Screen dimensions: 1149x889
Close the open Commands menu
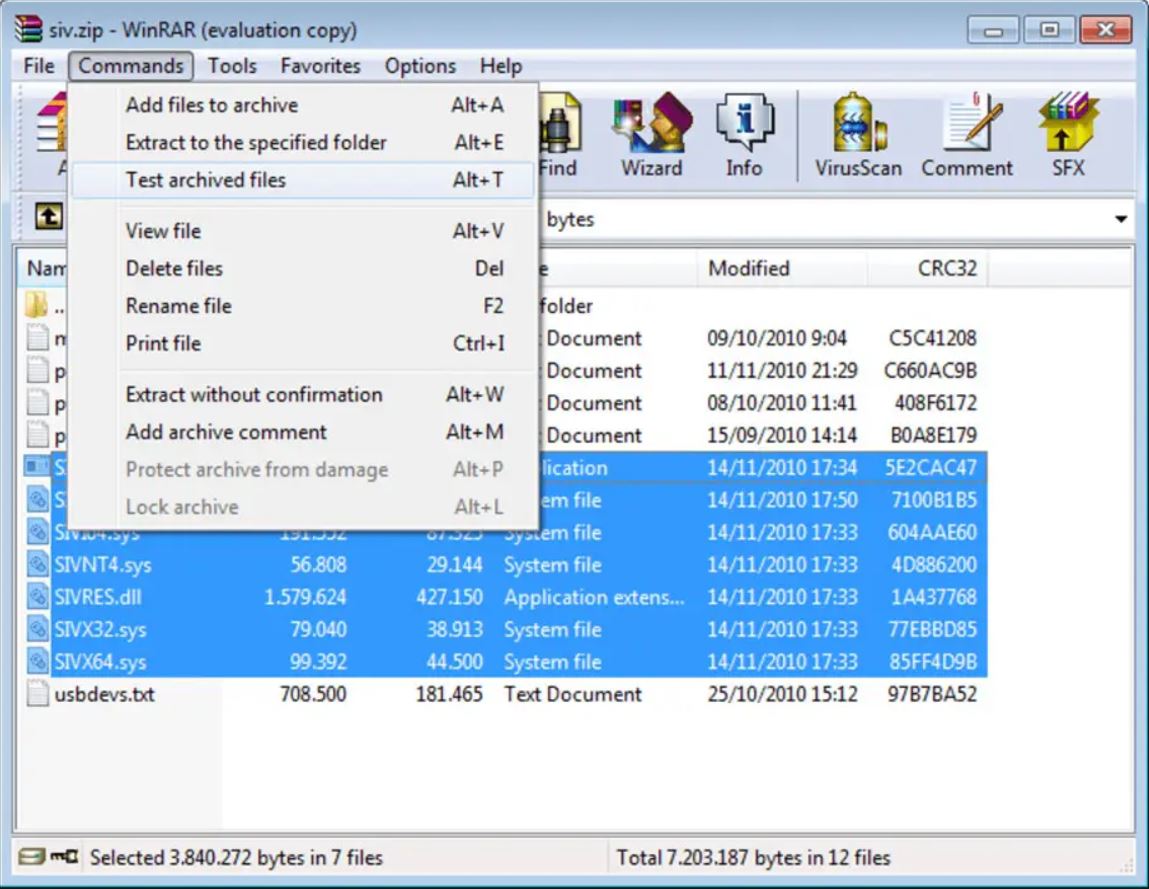pyautogui.click(x=131, y=66)
